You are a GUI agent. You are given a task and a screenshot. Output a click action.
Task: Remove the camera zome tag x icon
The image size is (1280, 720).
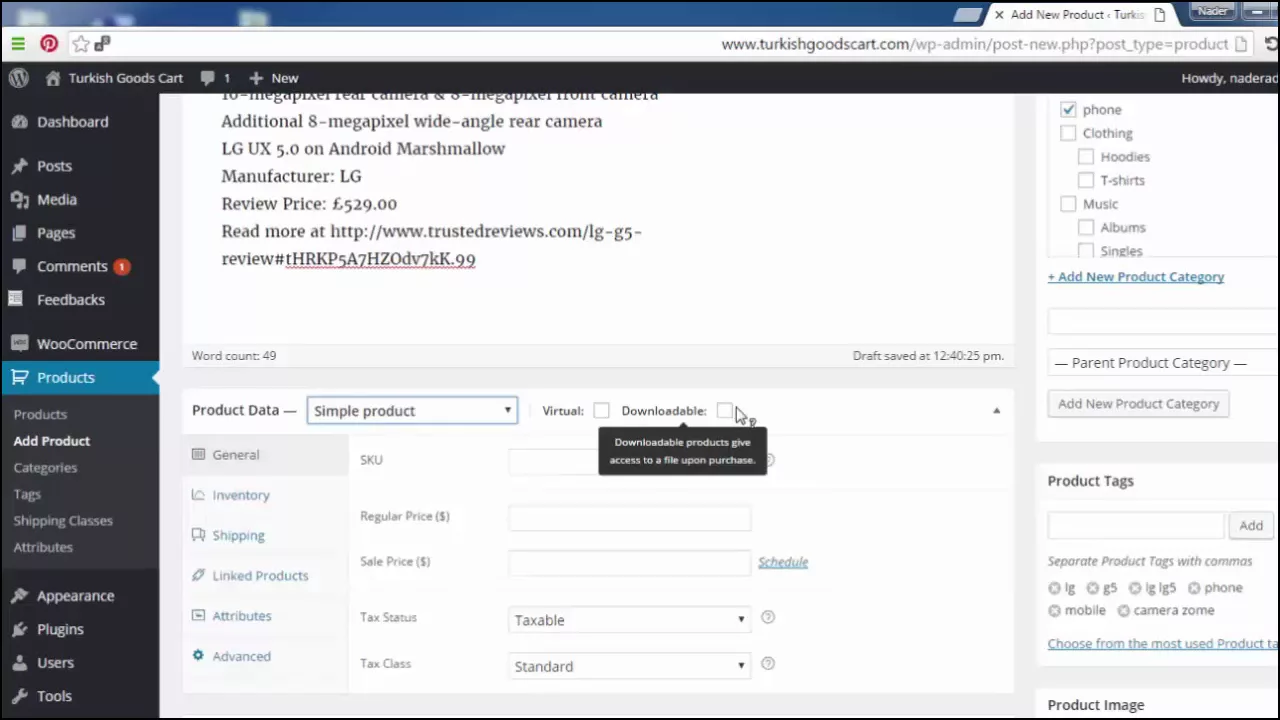[1123, 611]
